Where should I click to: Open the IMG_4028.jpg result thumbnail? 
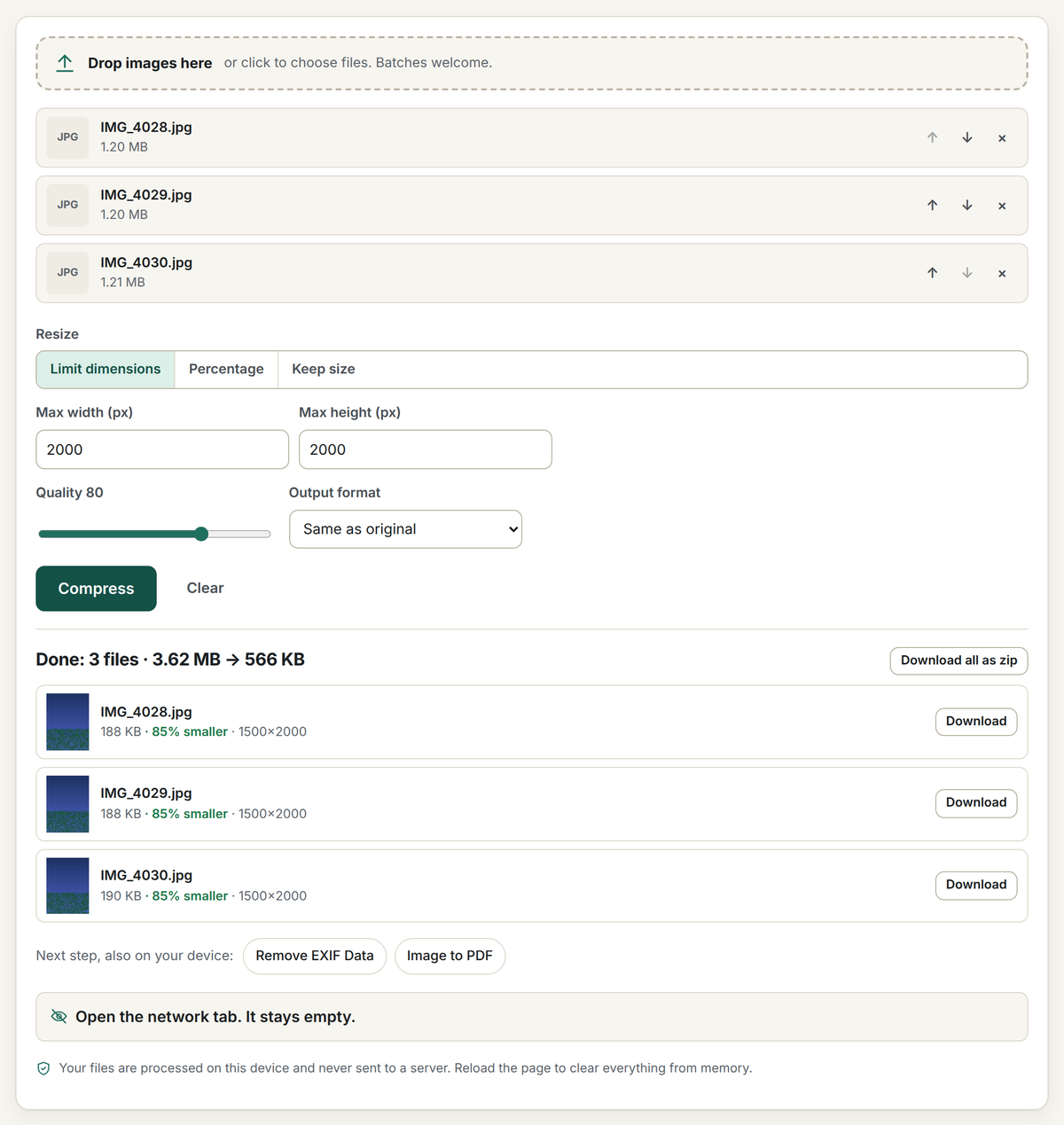[67, 722]
